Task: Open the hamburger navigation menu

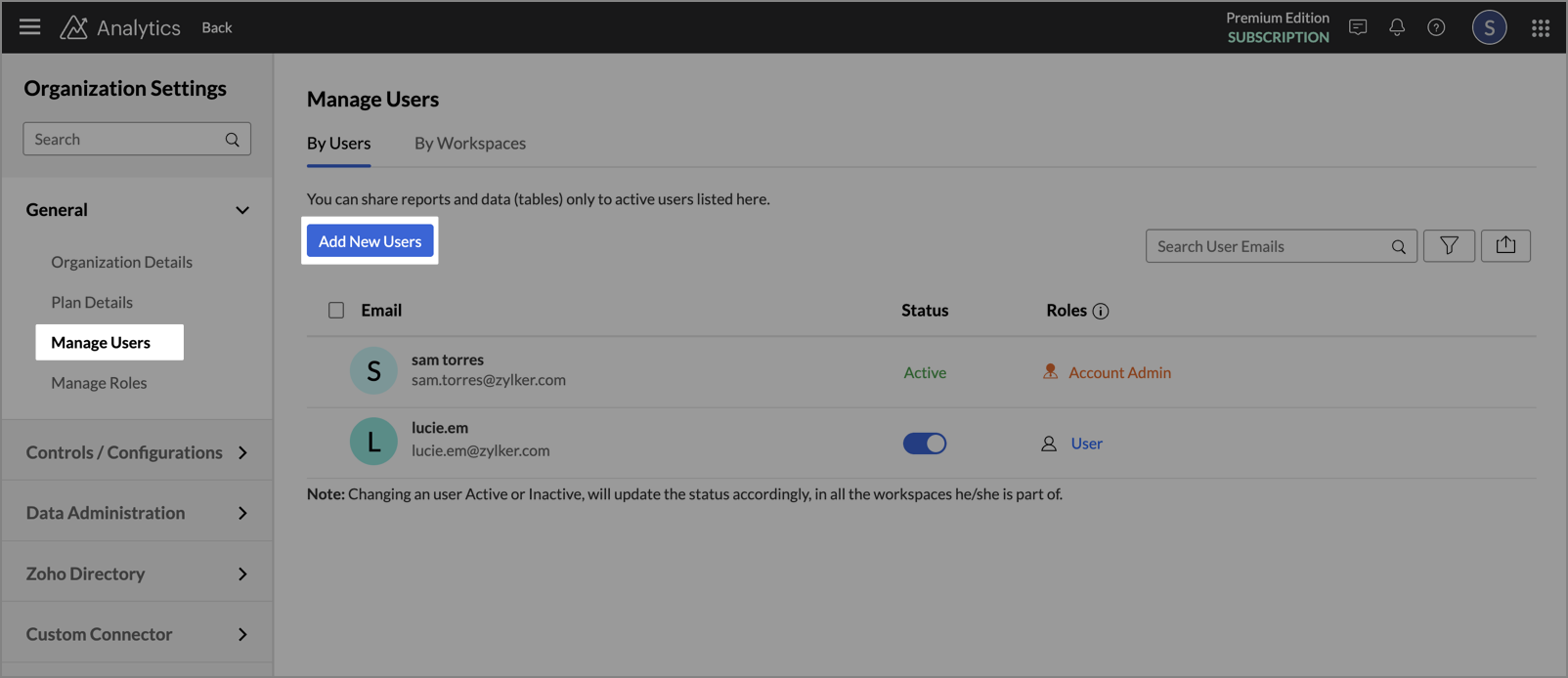Action: 29,27
